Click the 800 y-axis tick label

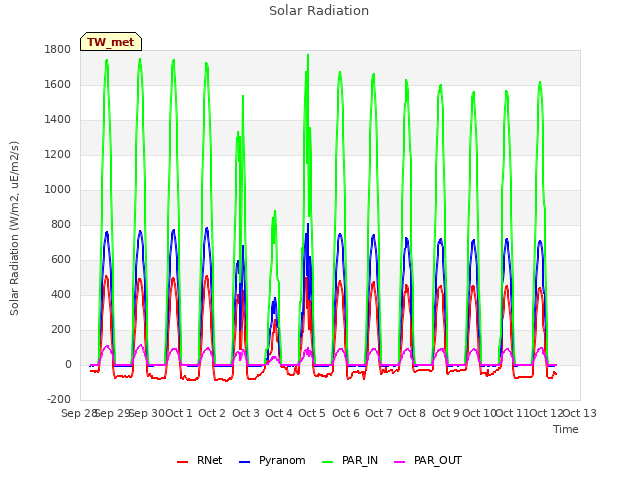pos(61,224)
